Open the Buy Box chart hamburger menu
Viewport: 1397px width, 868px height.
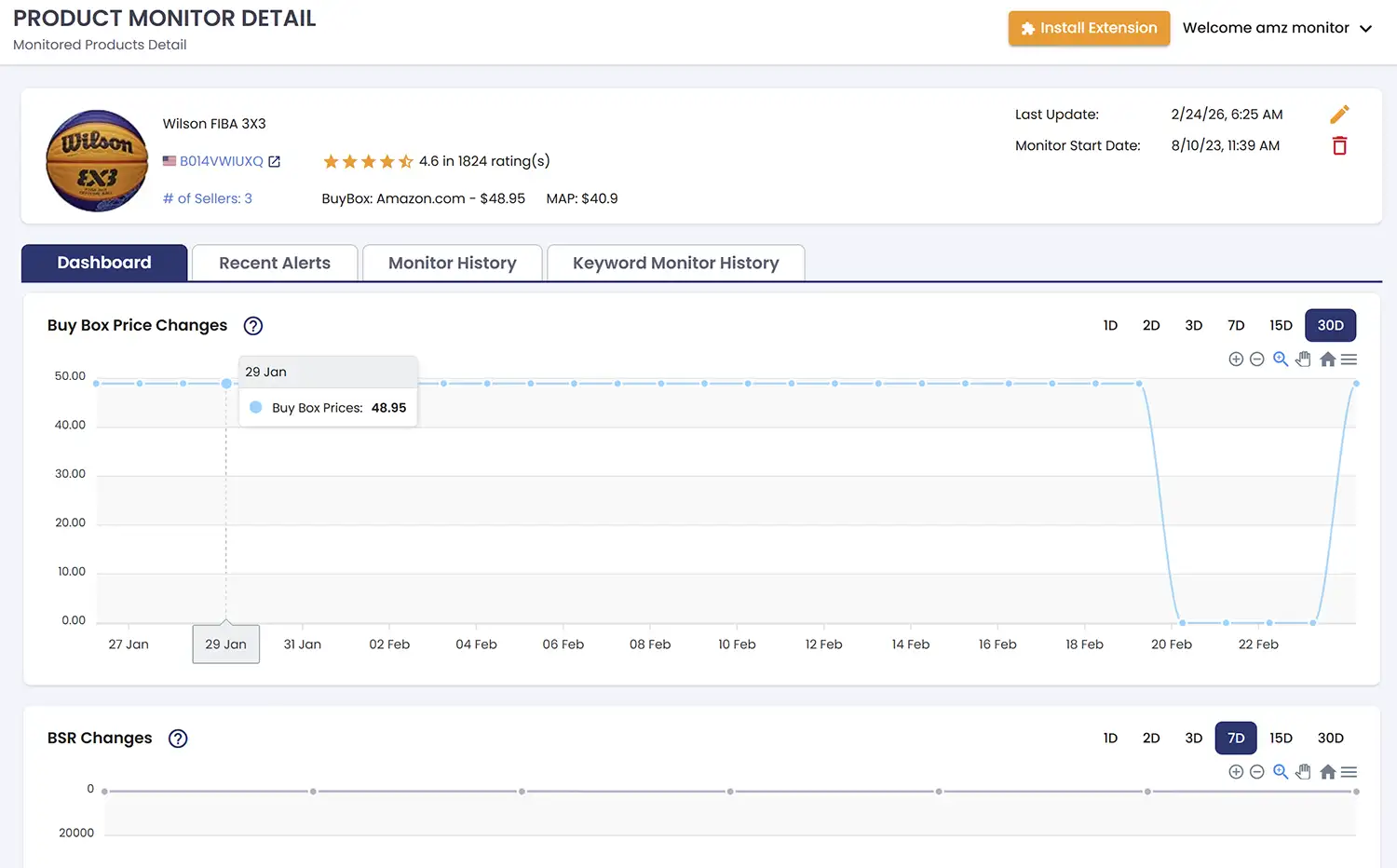point(1349,359)
